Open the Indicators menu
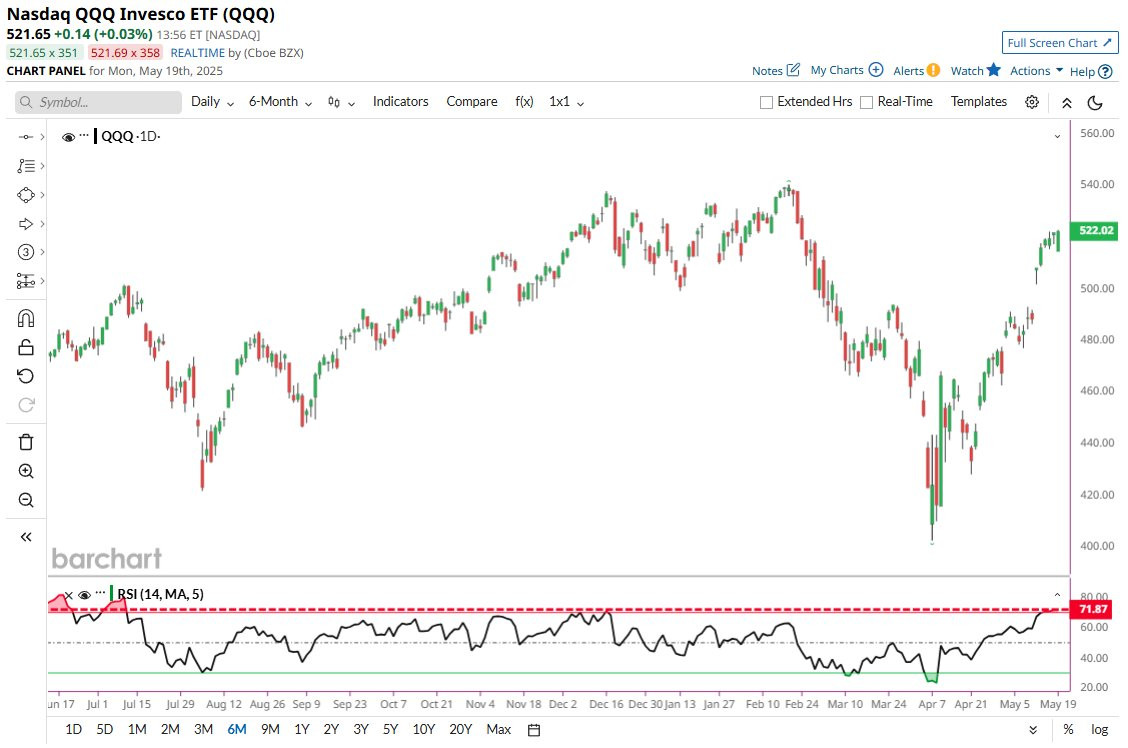 (x=400, y=102)
